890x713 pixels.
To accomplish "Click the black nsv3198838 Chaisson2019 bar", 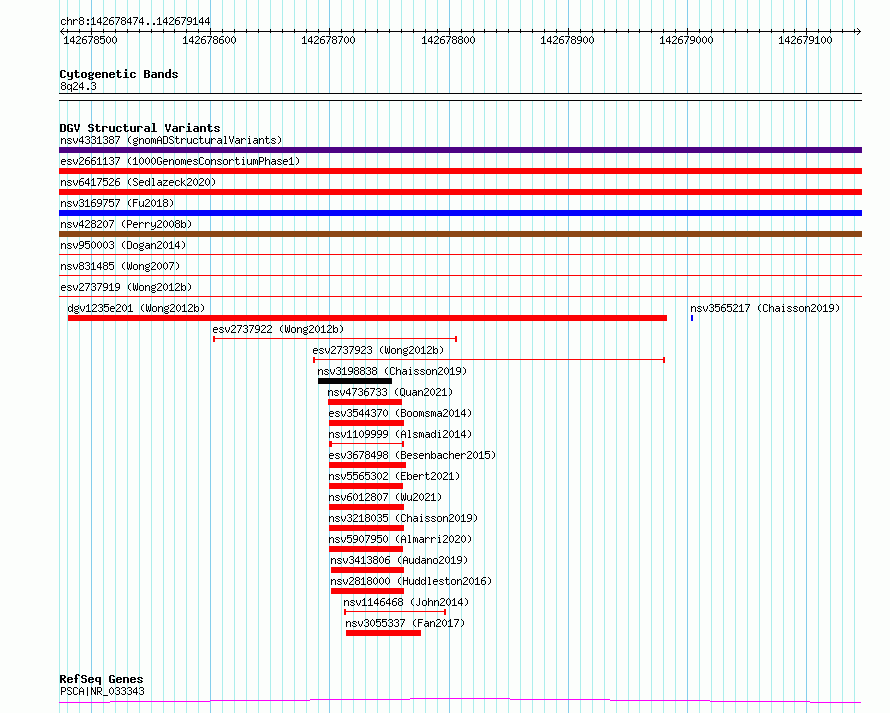I will click(x=355, y=381).
